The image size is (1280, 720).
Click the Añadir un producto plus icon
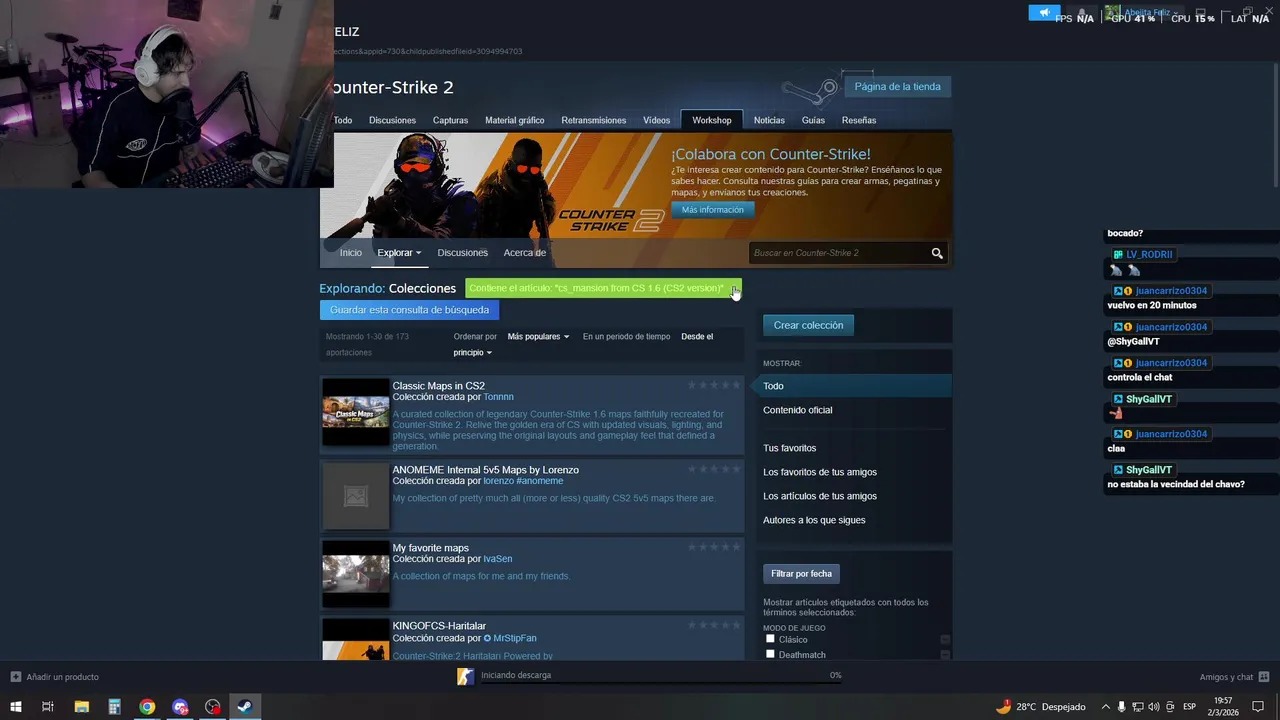coord(15,677)
